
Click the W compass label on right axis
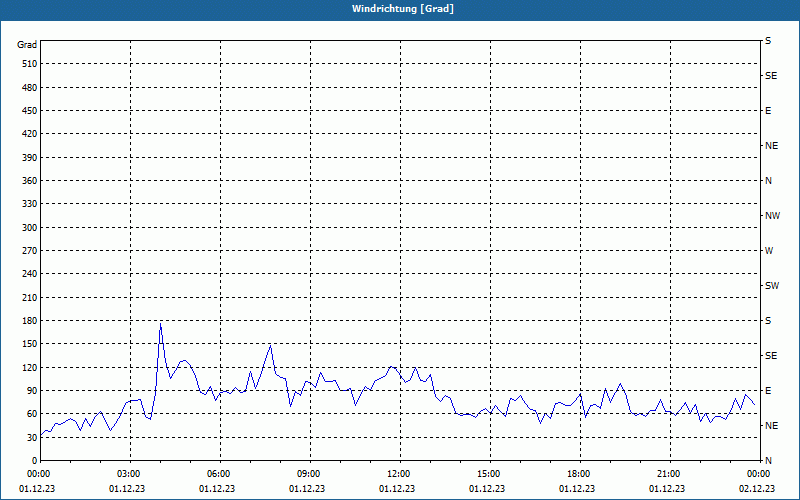coord(769,251)
